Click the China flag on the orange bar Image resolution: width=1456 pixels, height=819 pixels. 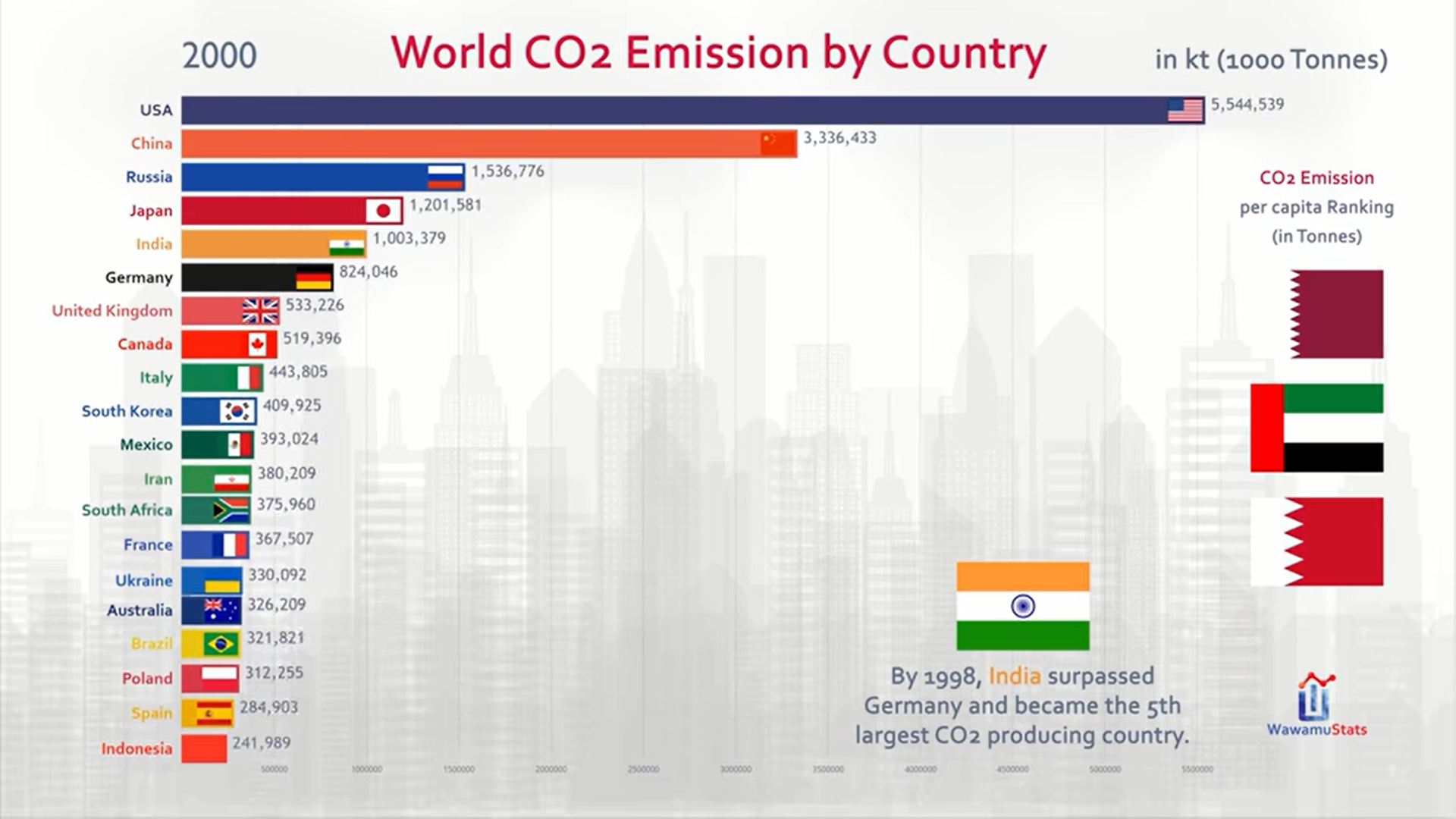click(778, 143)
